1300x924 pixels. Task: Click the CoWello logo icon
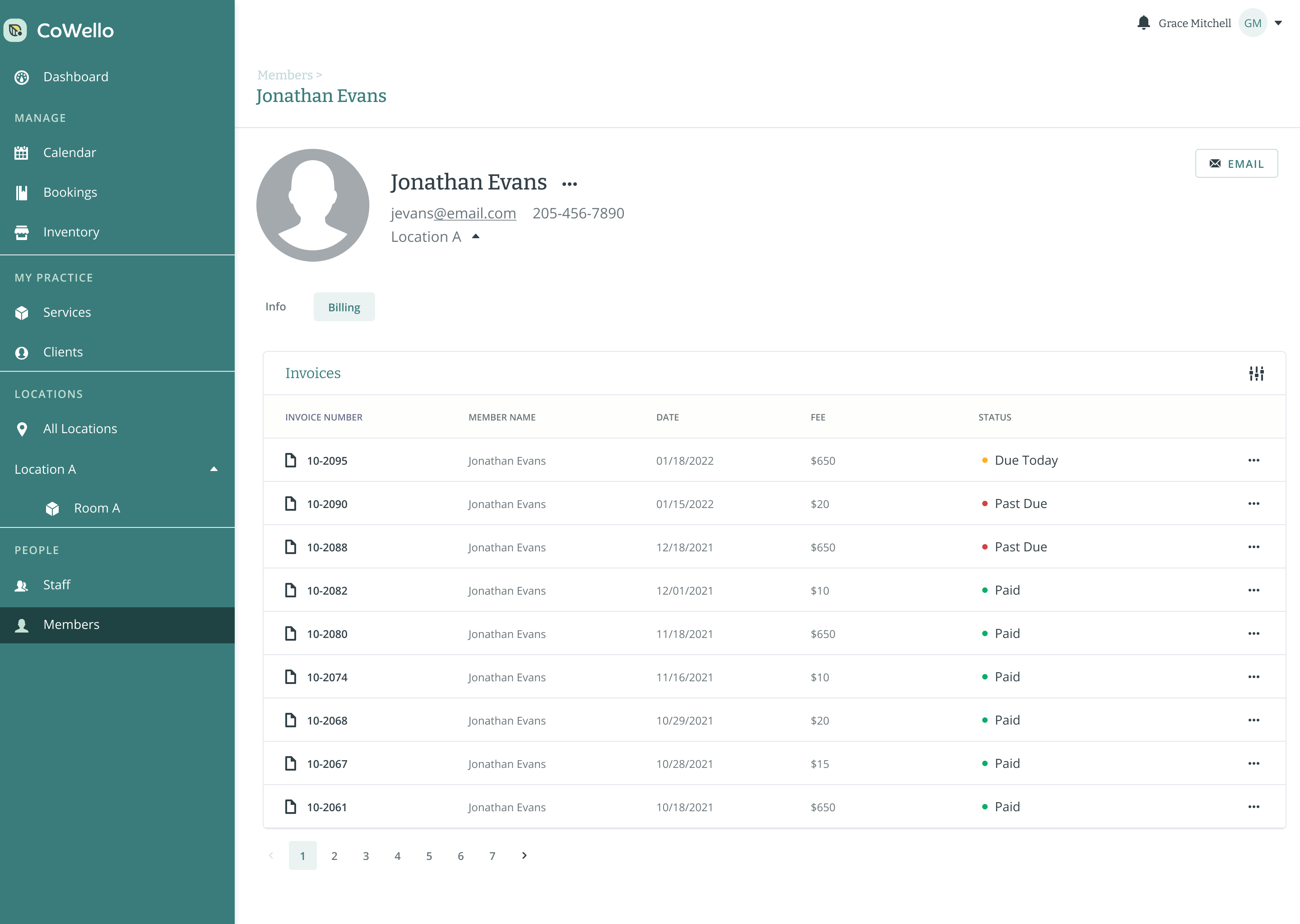15,30
